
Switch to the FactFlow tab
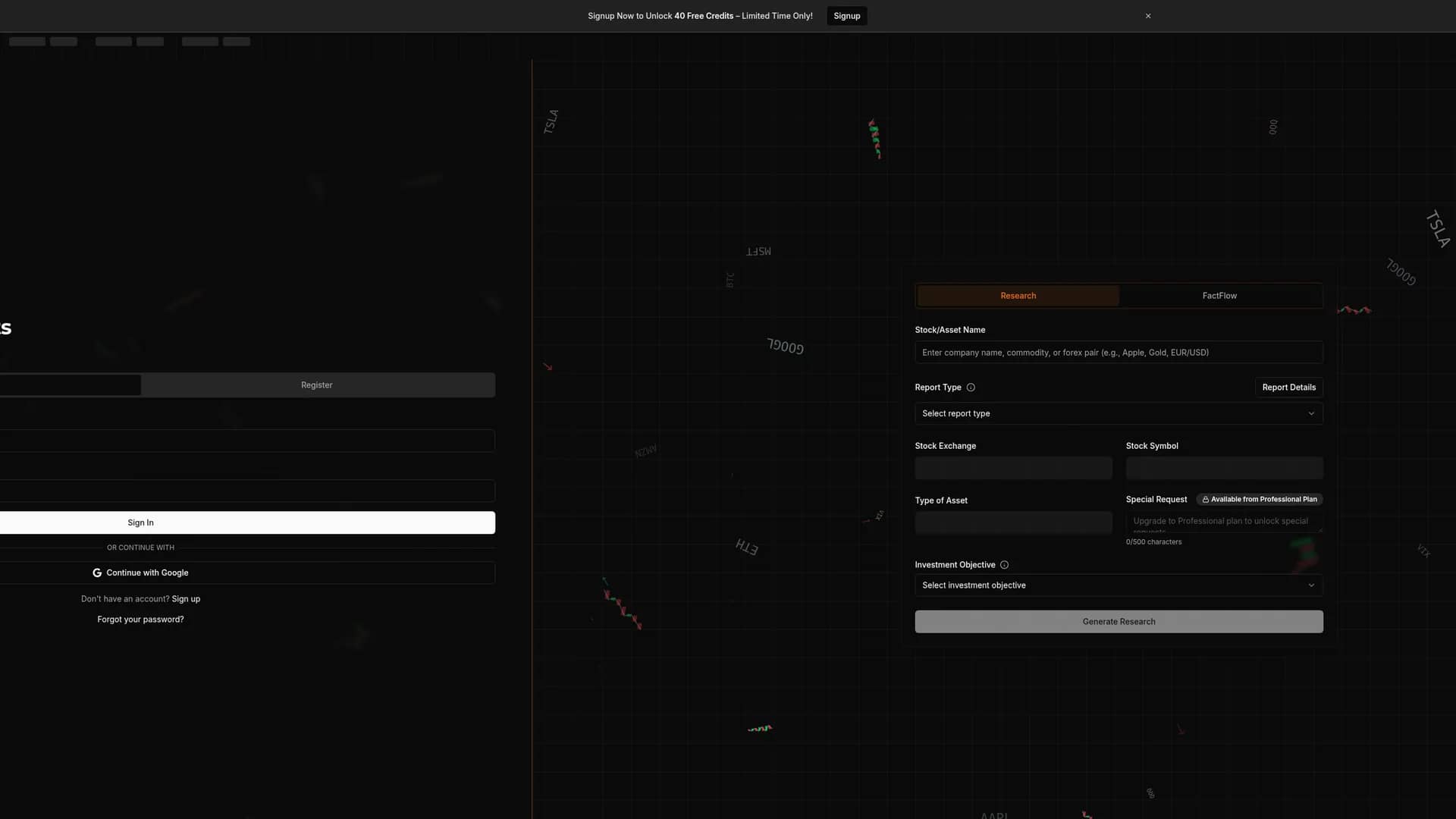pyautogui.click(x=1219, y=296)
